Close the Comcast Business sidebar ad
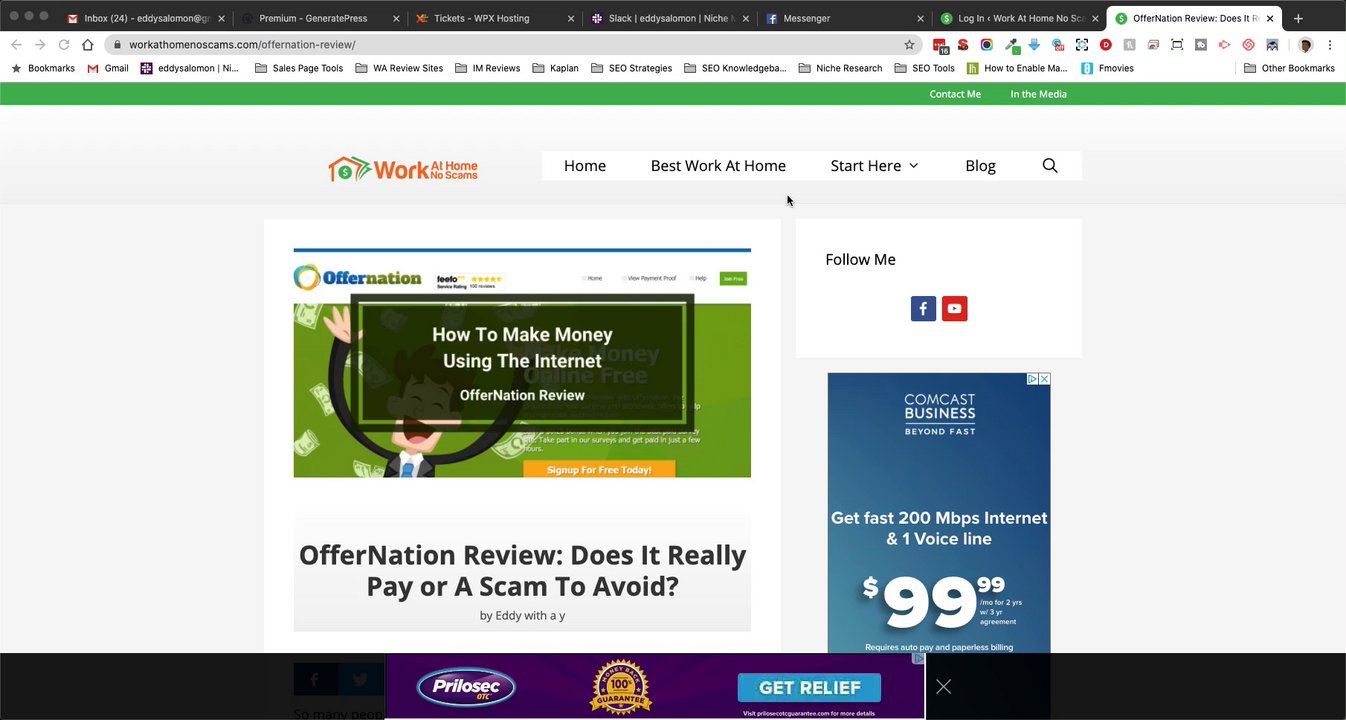This screenshot has width=1346, height=720. point(1044,379)
